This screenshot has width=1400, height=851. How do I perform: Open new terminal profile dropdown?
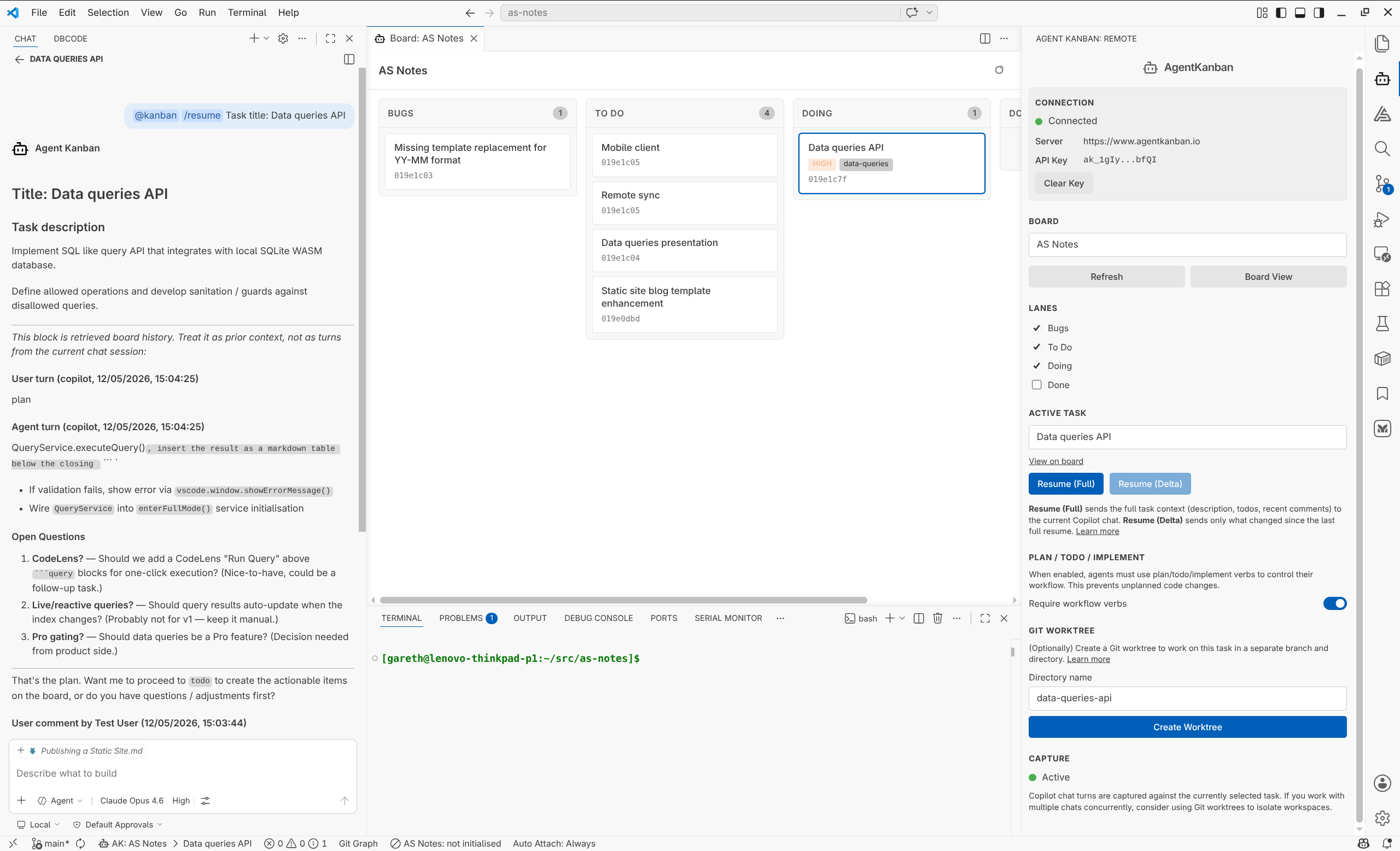pyautogui.click(x=902, y=618)
